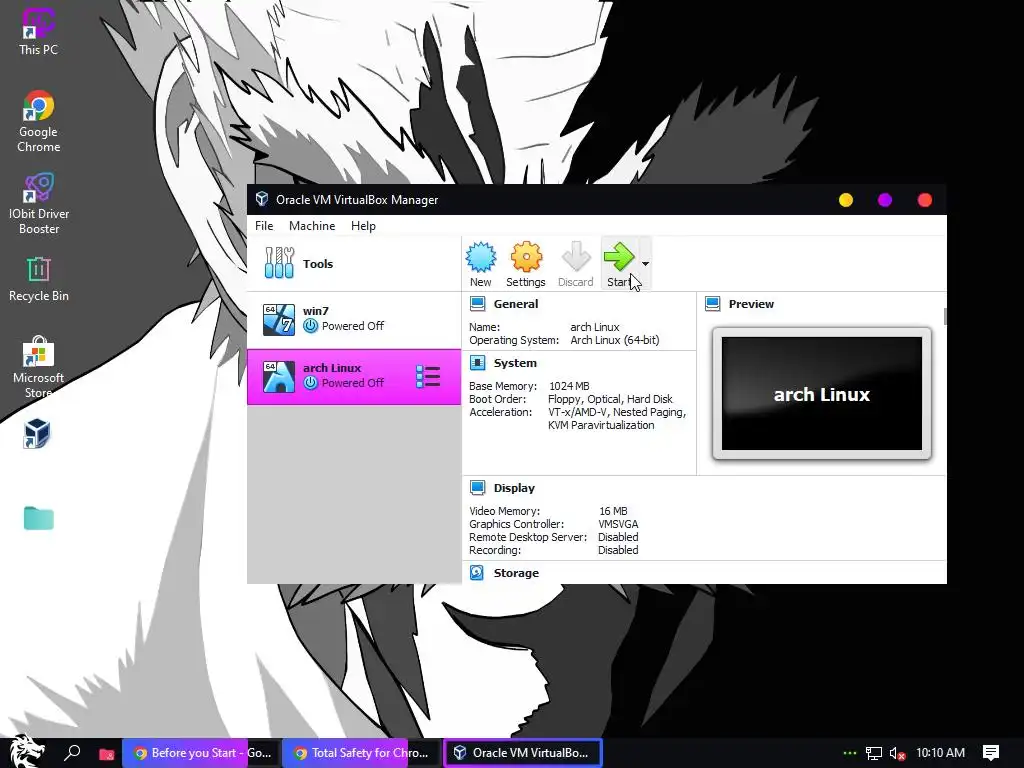Click Recording 'Disabled' value
1024x768 pixels.
click(x=618, y=550)
